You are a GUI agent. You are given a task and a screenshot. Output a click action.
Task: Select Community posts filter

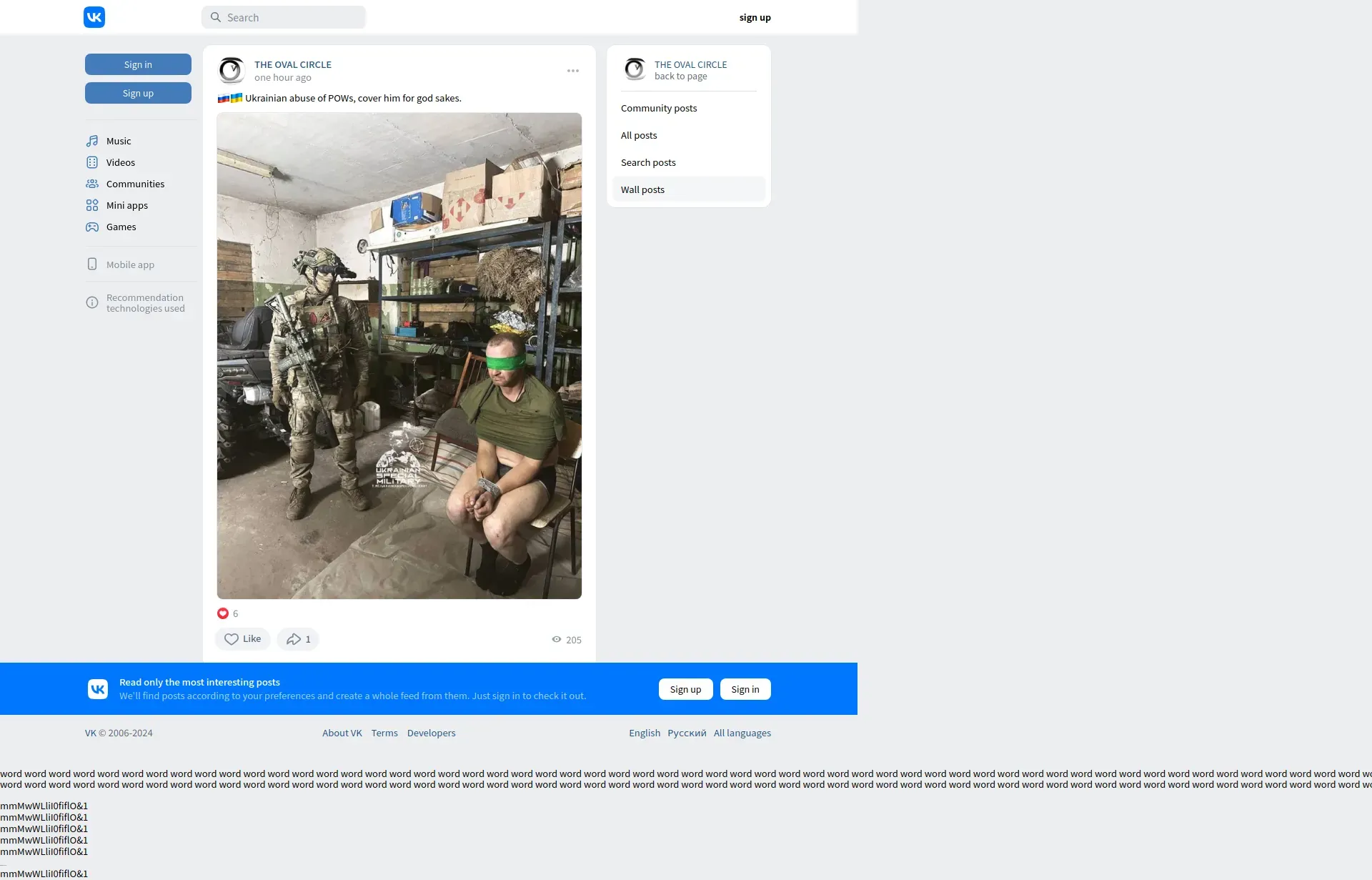tap(659, 108)
